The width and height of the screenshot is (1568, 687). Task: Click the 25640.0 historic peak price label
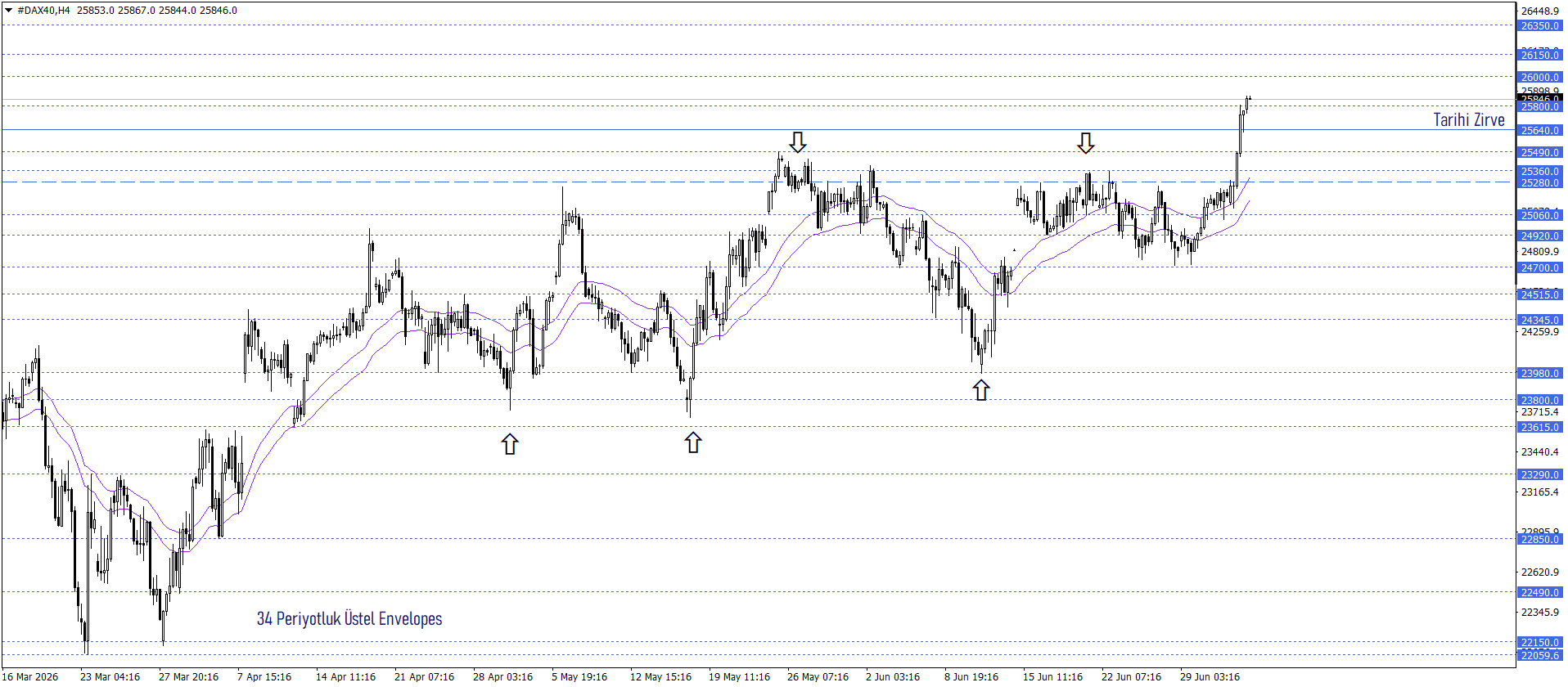coord(1540,131)
